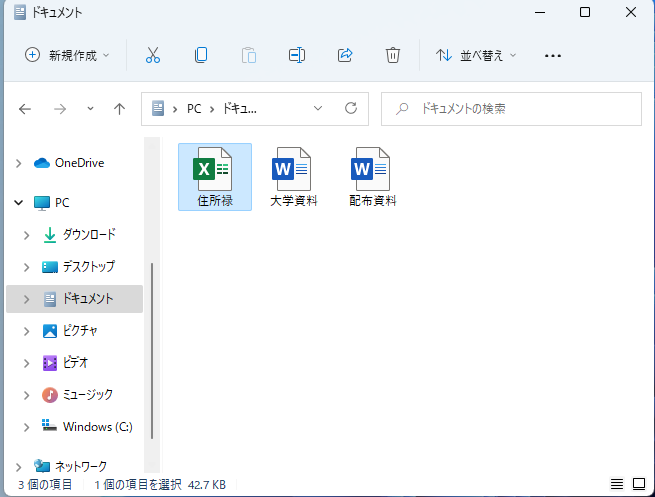Click the Rename icon in toolbar
The image size is (655, 497).
tap(297, 55)
